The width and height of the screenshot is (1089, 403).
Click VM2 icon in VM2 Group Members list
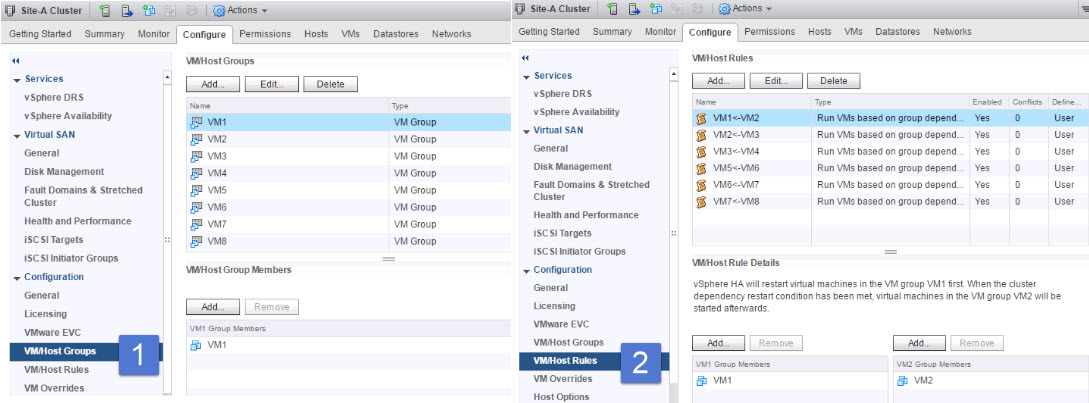coord(903,381)
